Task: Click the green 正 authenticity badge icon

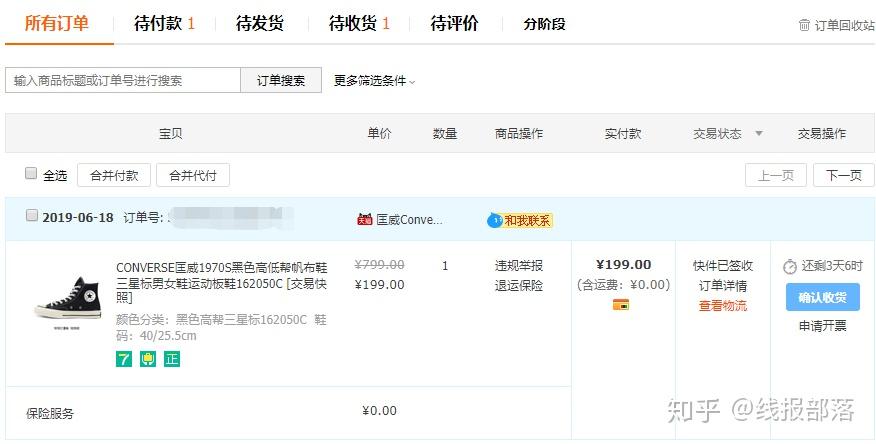Action: coord(172,359)
